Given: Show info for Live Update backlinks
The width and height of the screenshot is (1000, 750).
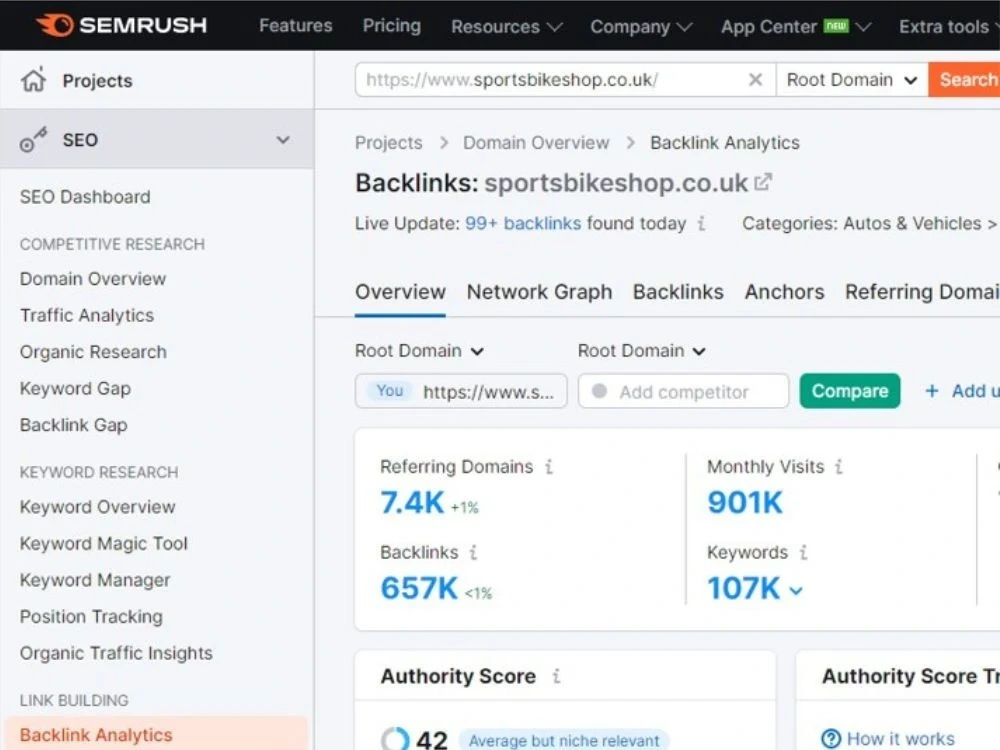Looking at the screenshot, I should pyautogui.click(x=702, y=223).
